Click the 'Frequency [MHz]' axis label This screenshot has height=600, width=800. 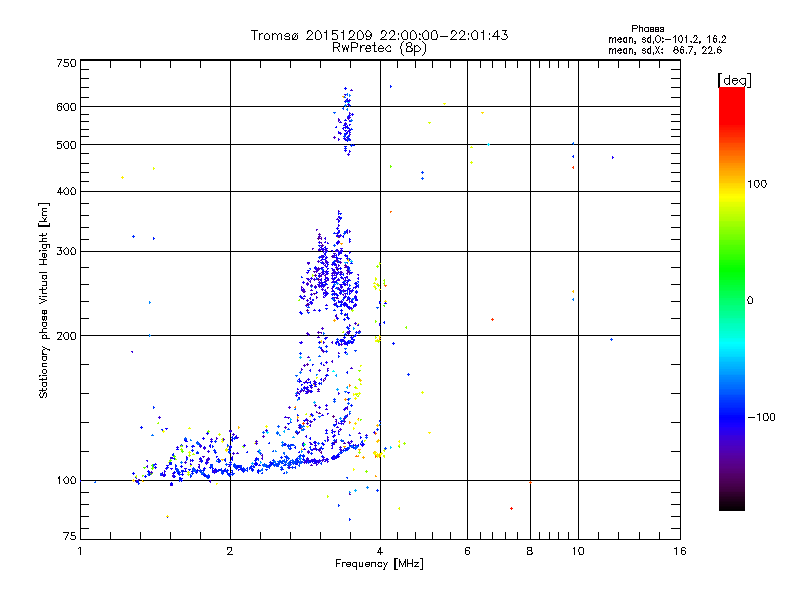coord(379,564)
